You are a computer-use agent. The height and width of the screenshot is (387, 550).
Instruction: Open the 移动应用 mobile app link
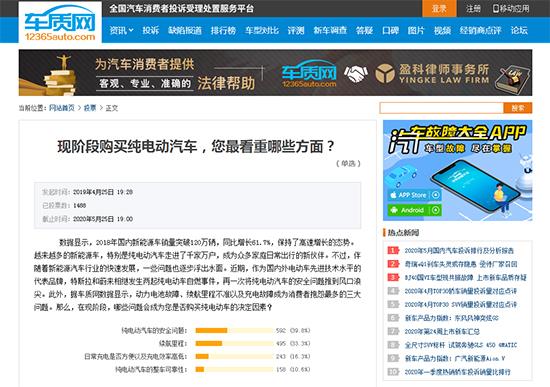(511, 9)
